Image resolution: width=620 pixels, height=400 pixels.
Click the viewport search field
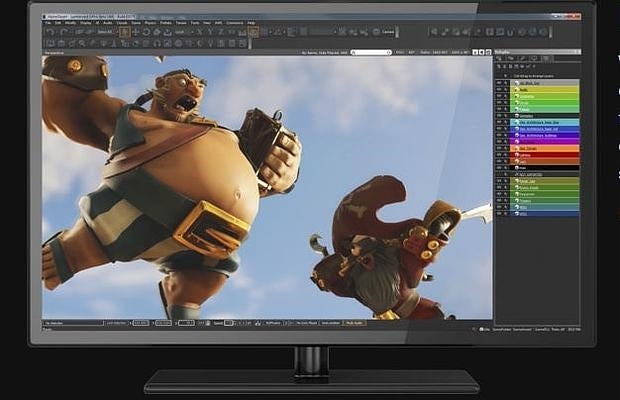(x=371, y=53)
